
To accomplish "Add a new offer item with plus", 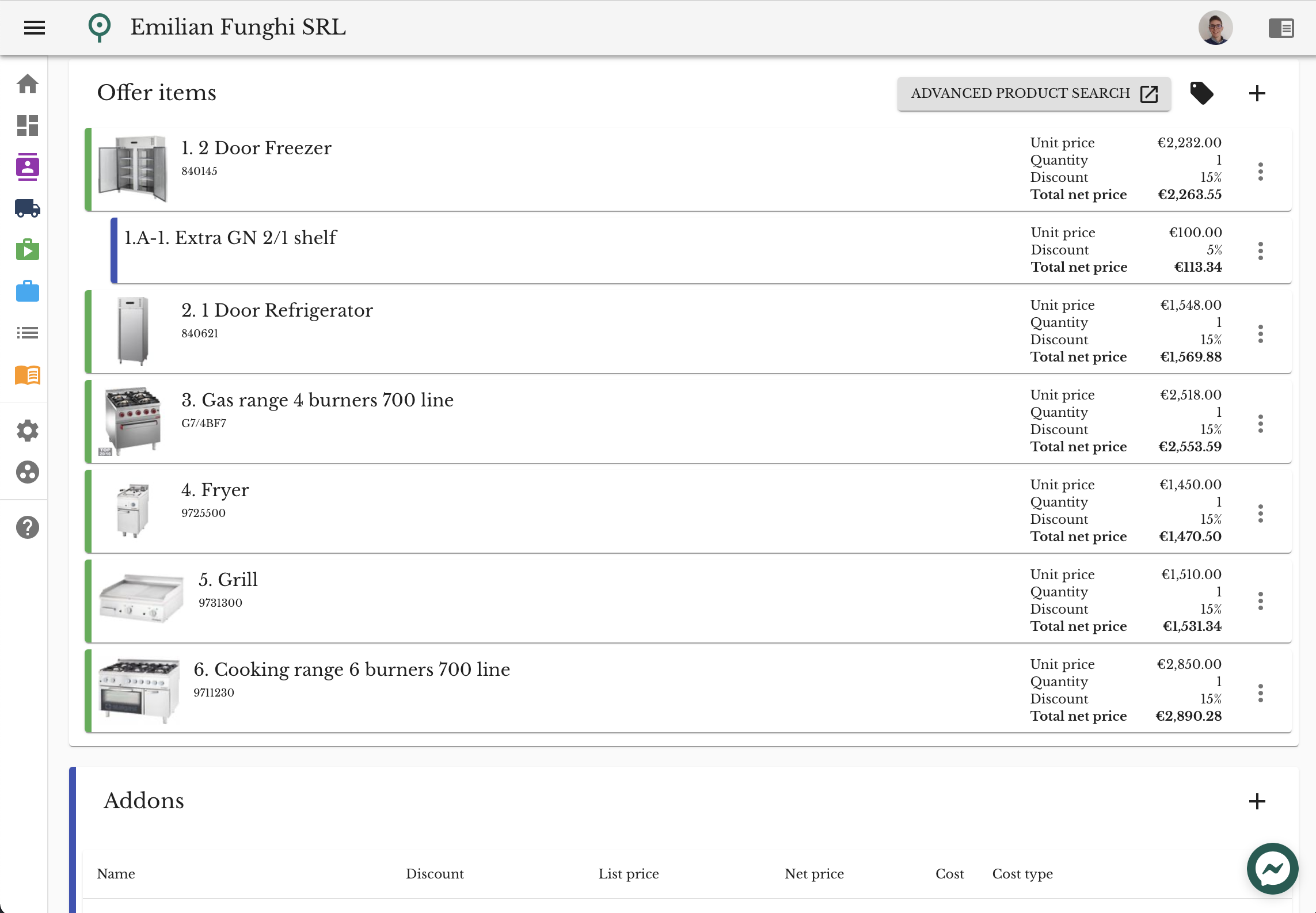I will 1257,93.
